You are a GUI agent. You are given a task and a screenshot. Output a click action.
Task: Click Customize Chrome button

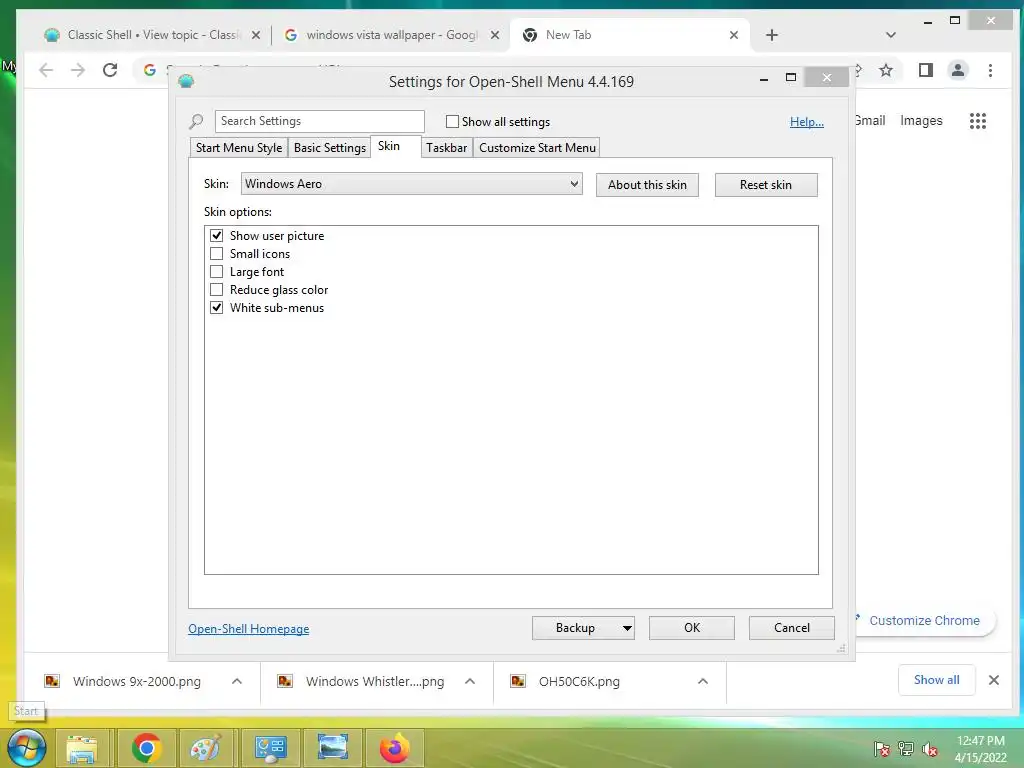923,620
